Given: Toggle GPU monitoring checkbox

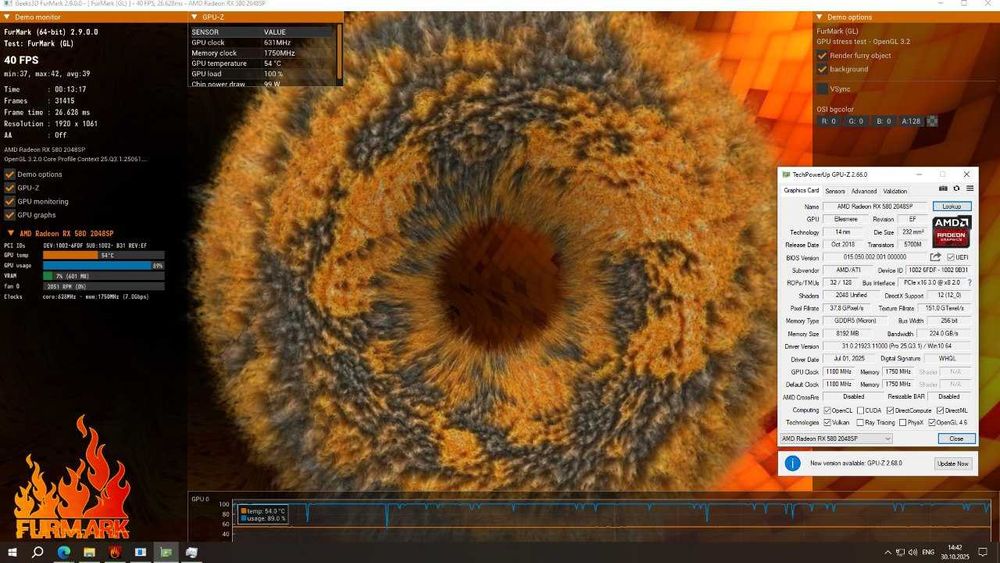Looking at the screenshot, I should coord(10,201).
